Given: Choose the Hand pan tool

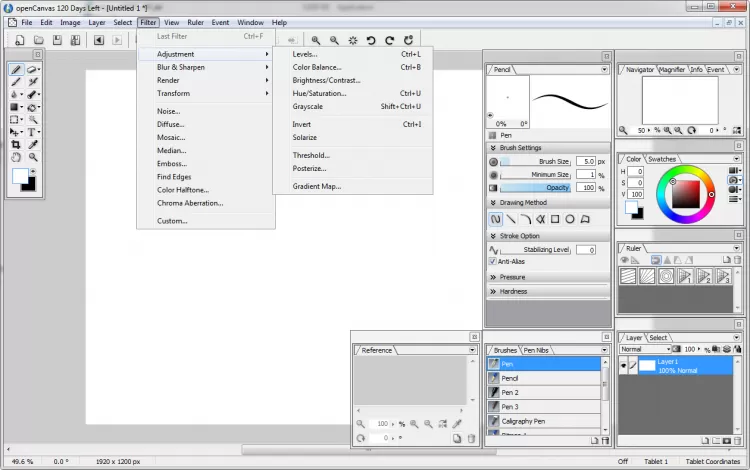Looking at the screenshot, I should click(16, 157).
